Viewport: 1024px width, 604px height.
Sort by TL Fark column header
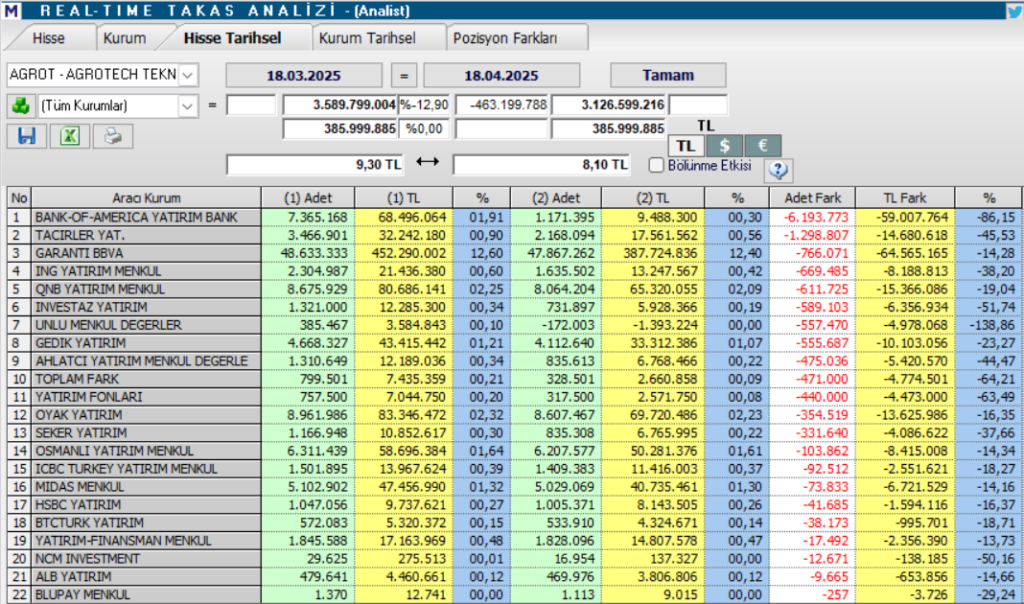click(x=905, y=198)
